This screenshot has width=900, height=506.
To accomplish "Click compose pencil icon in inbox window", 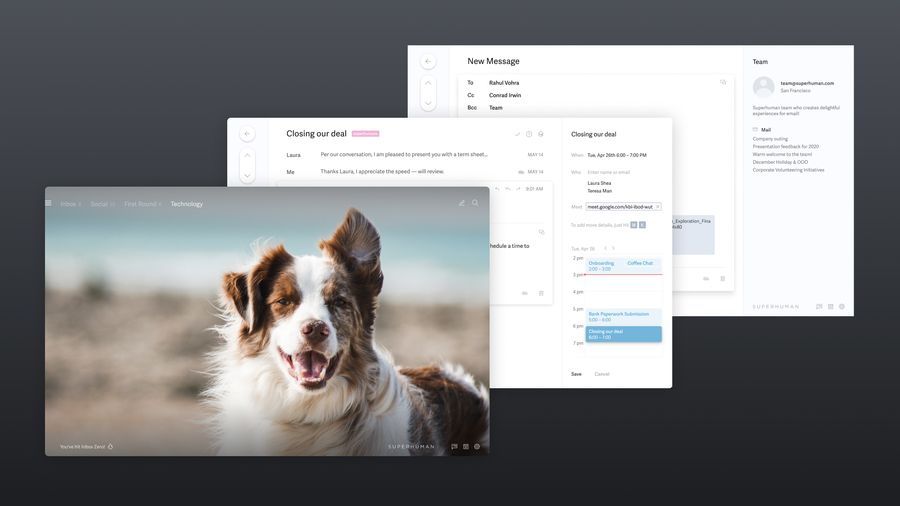I will tap(461, 203).
